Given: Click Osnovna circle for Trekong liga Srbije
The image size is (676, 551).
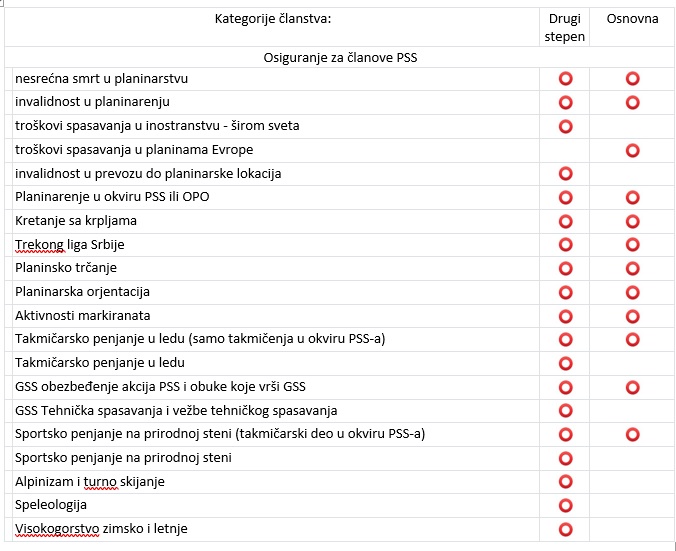Looking at the screenshot, I should tap(632, 245).
